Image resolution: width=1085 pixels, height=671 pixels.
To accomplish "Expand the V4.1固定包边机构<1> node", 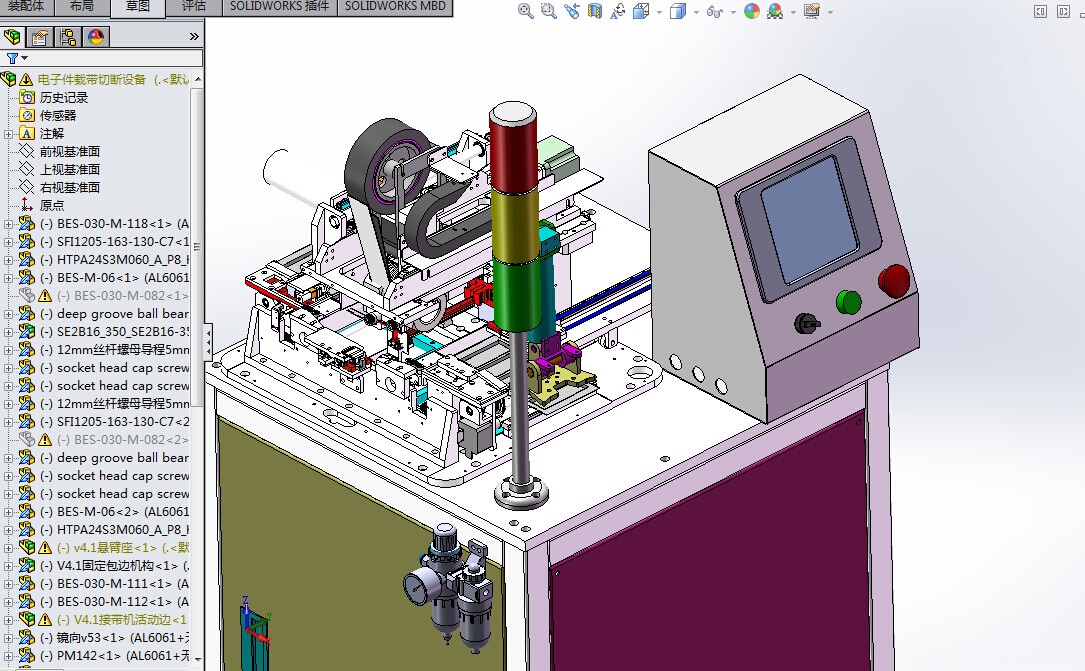I will (x=8, y=566).
